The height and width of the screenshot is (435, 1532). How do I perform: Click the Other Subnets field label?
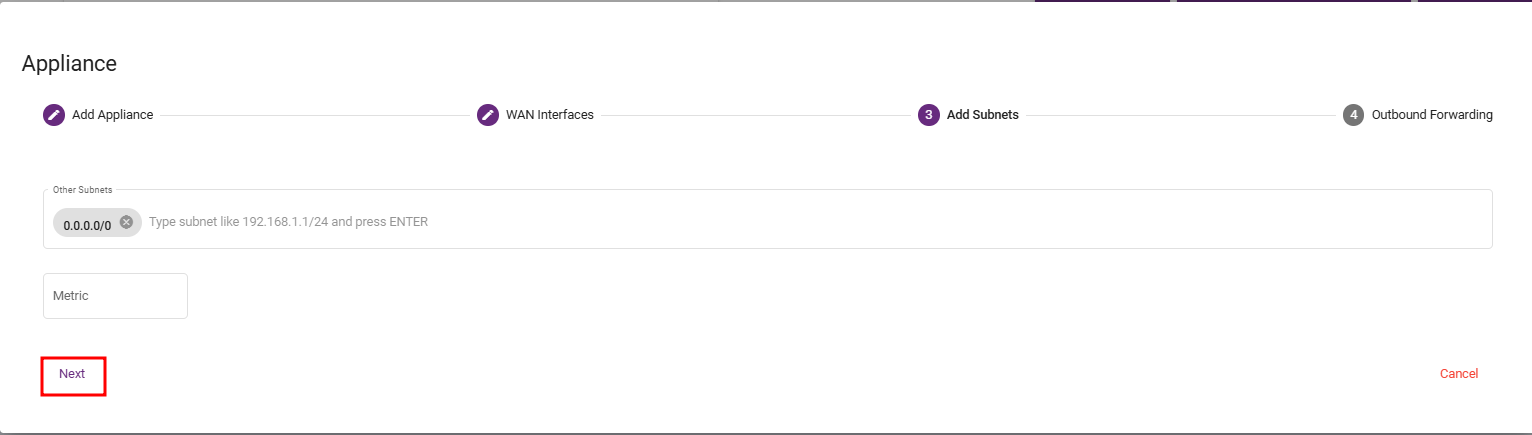click(82, 189)
